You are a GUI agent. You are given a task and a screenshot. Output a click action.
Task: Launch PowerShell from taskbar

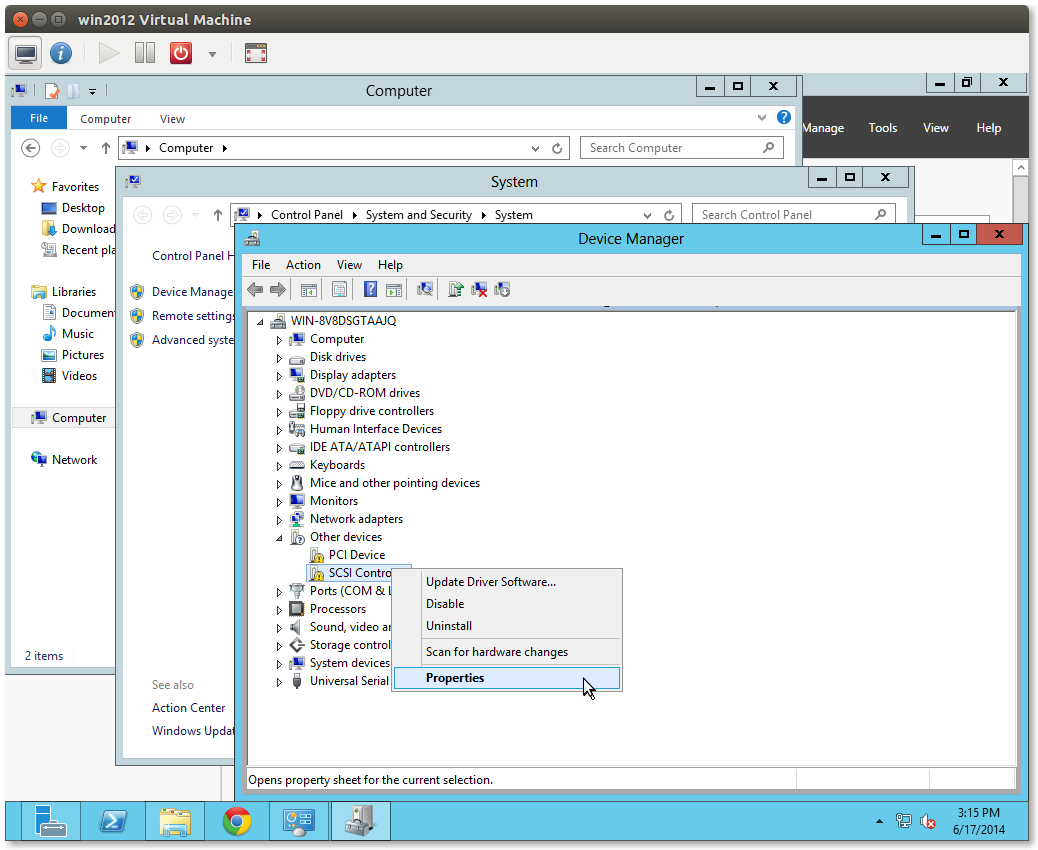tap(113, 821)
